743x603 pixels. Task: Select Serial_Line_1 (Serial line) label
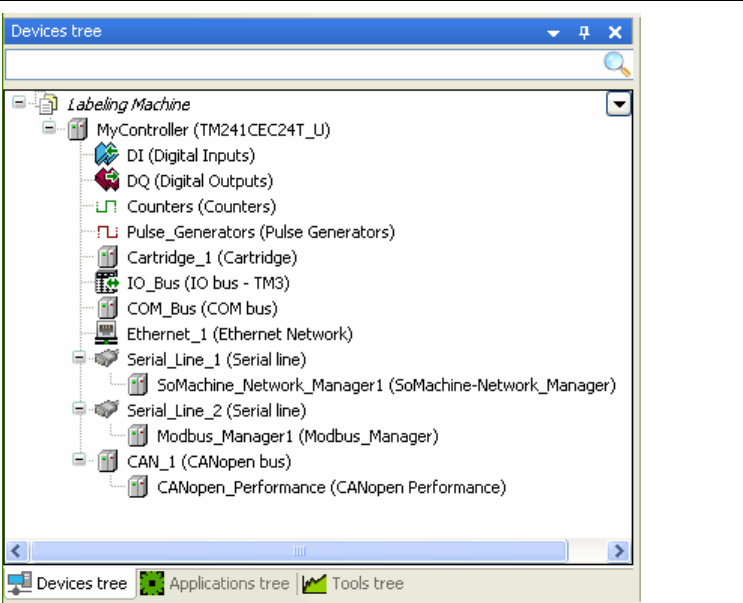click(x=217, y=360)
